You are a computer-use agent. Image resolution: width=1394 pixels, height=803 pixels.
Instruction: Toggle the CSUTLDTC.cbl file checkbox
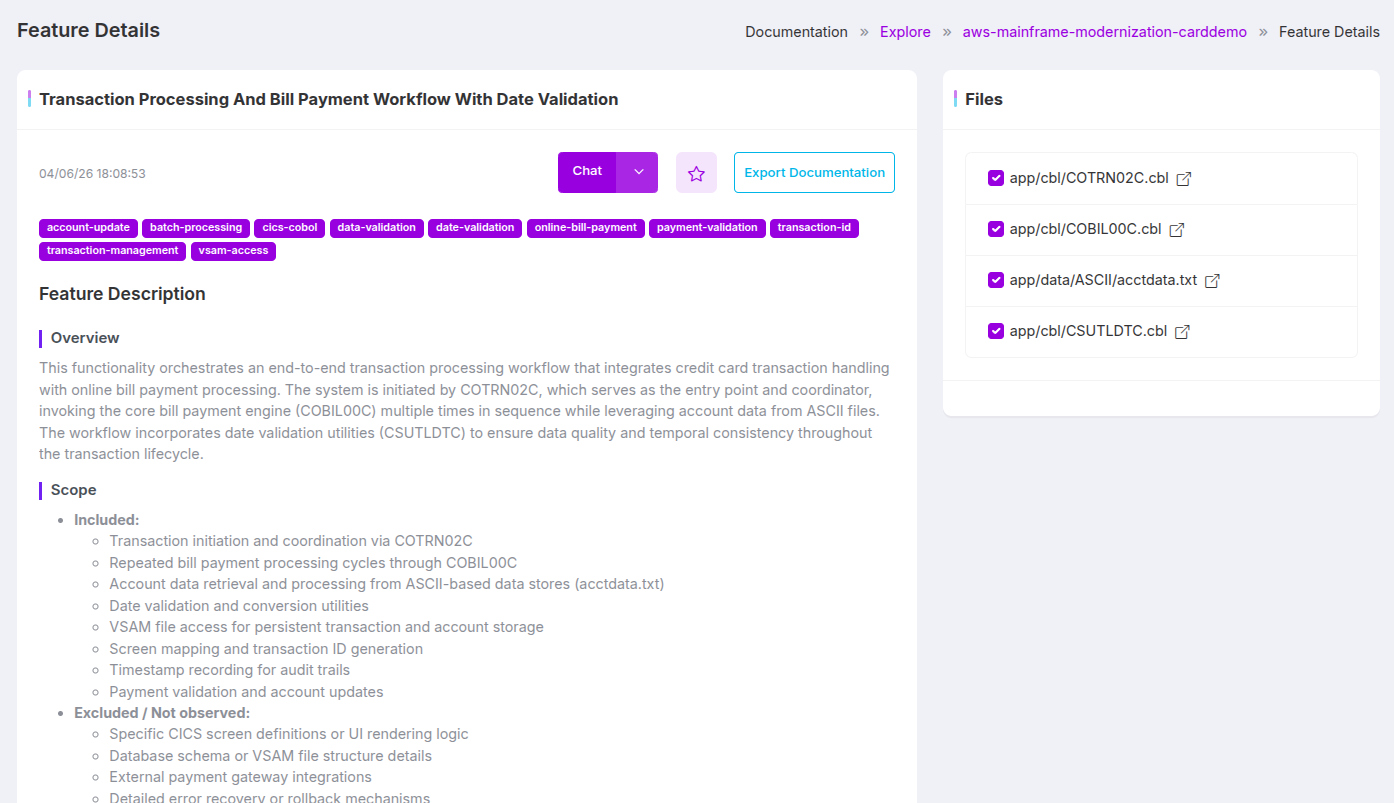pyautogui.click(x=995, y=331)
